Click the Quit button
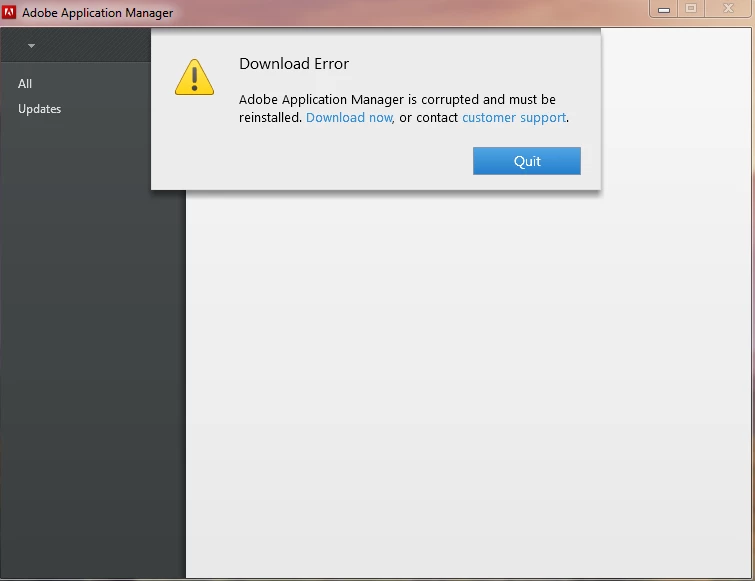 coord(526,161)
